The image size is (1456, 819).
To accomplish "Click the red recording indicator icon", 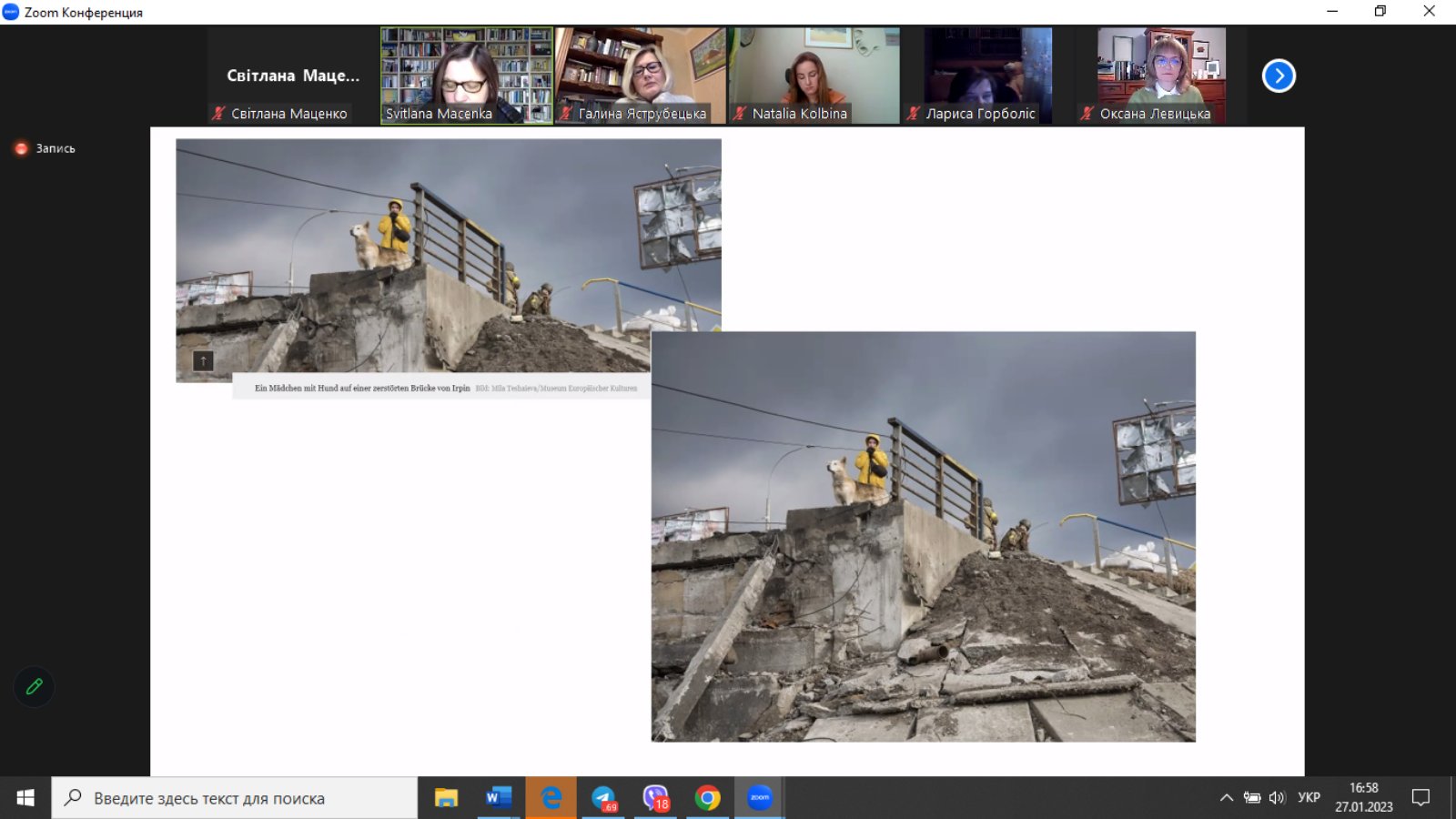I will (x=21, y=148).
